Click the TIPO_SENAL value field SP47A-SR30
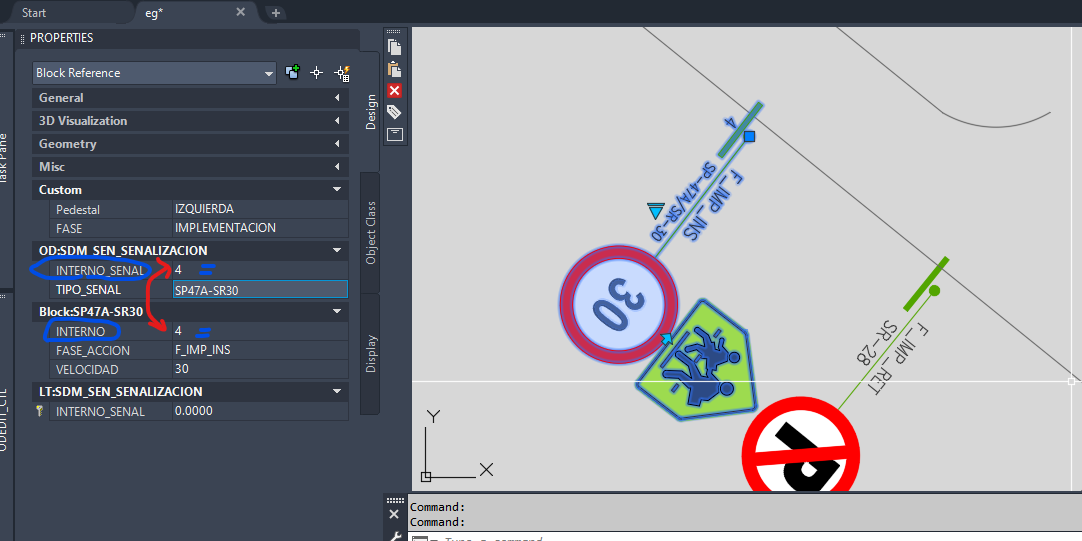This screenshot has height=541, width=1082. click(259, 290)
